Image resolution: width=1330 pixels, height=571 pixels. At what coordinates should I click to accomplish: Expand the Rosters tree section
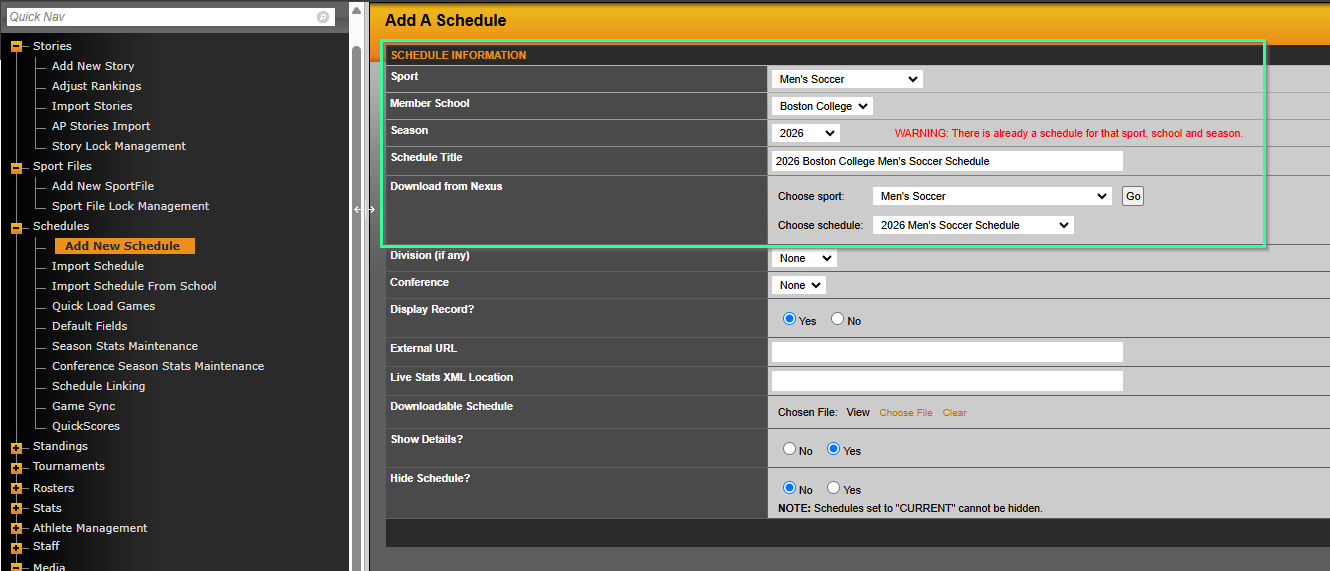coord(16,489)
